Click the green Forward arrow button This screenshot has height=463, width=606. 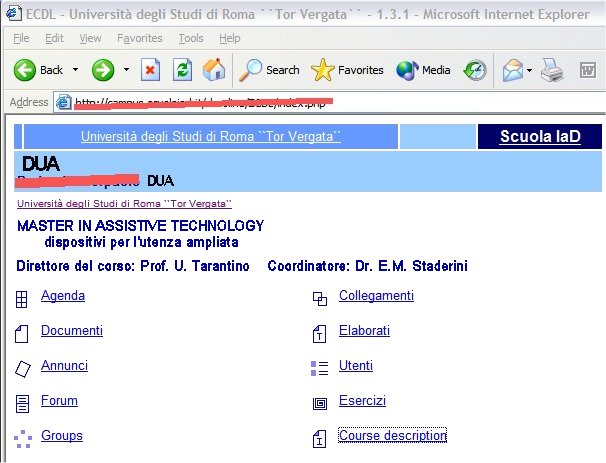click(103, 70)
